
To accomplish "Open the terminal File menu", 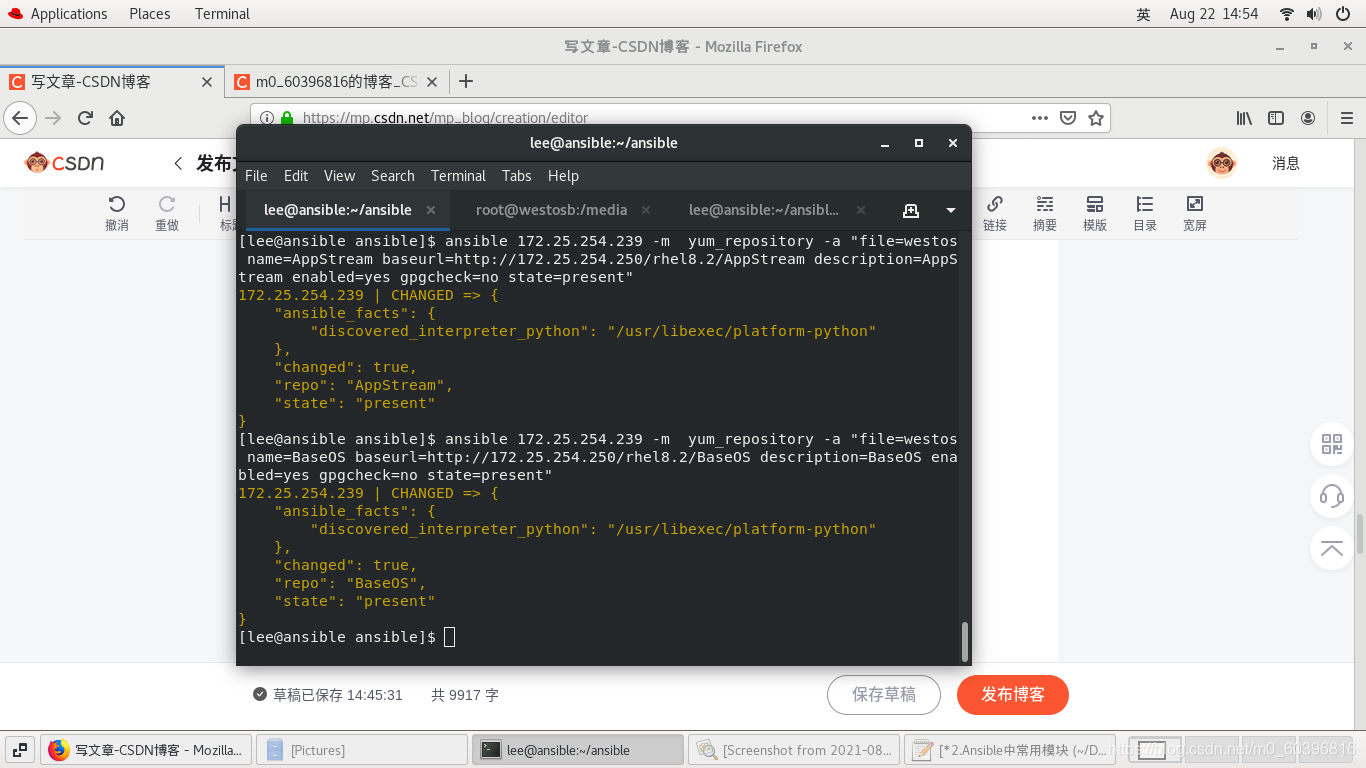I will click(256, 175).
